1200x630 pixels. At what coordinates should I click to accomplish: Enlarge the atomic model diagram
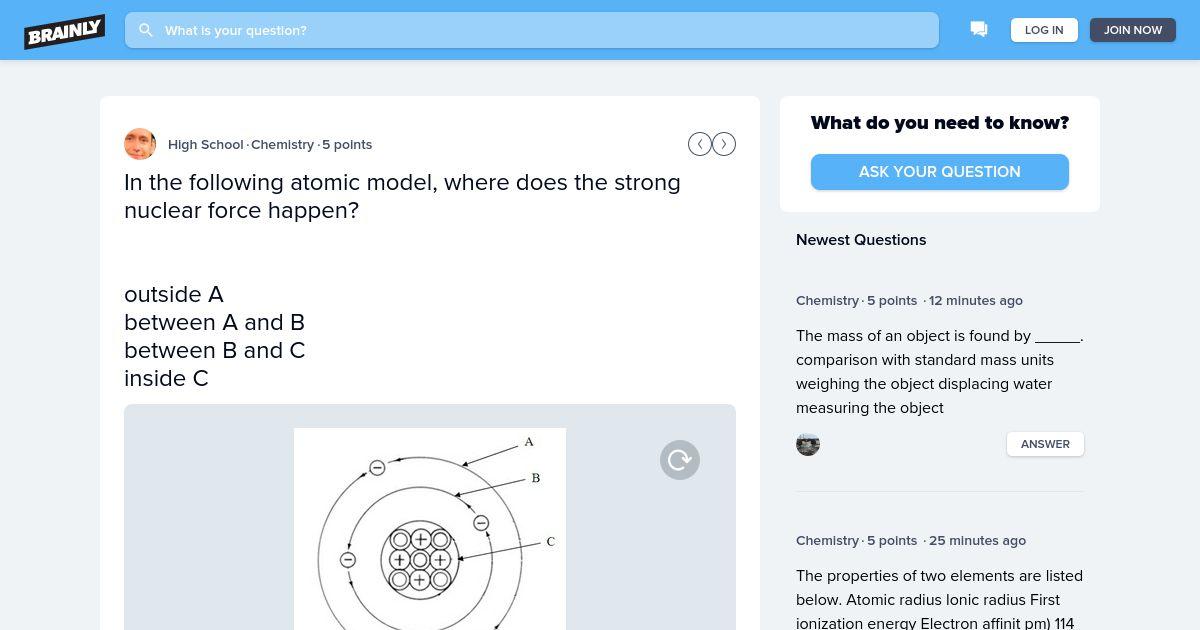(430, 529)
